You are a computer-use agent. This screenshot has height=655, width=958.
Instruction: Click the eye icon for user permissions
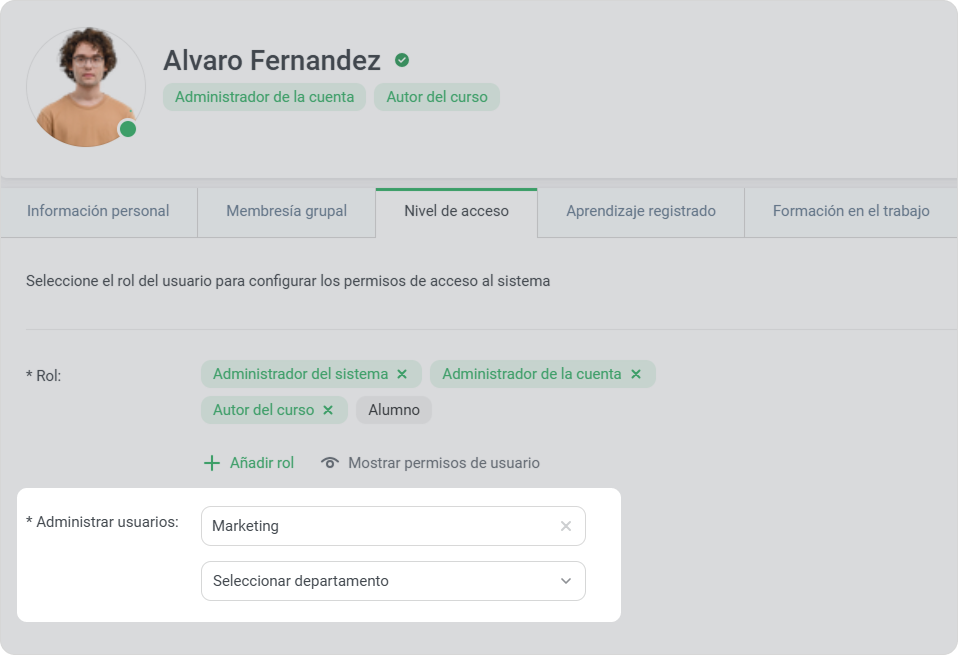coord(330,463)
